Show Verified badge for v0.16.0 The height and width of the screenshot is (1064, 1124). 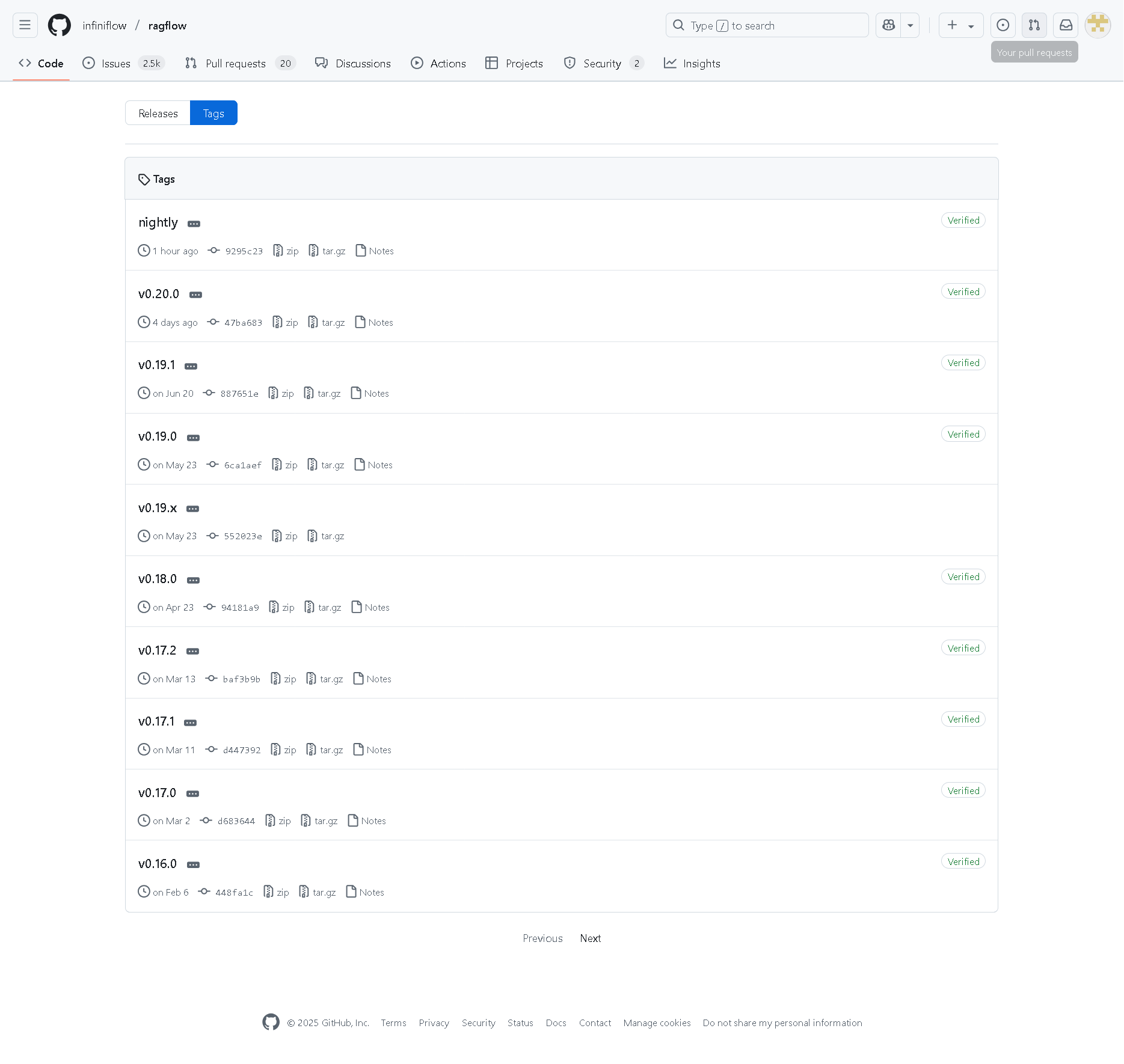(x=963, y=861)
